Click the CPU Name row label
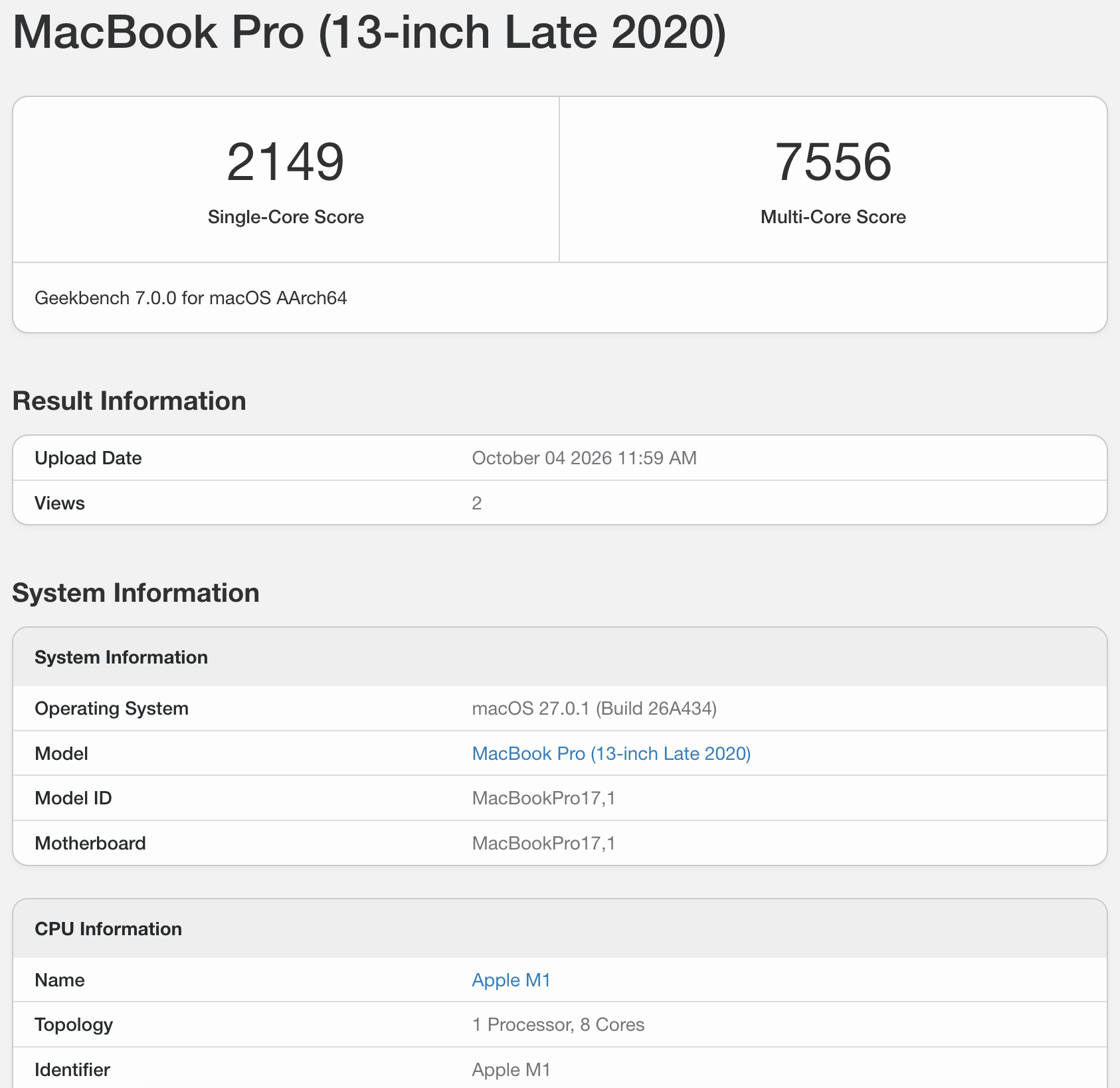Image resolution: width=1120 pixels, height=1088 pixels. [60, 980]
